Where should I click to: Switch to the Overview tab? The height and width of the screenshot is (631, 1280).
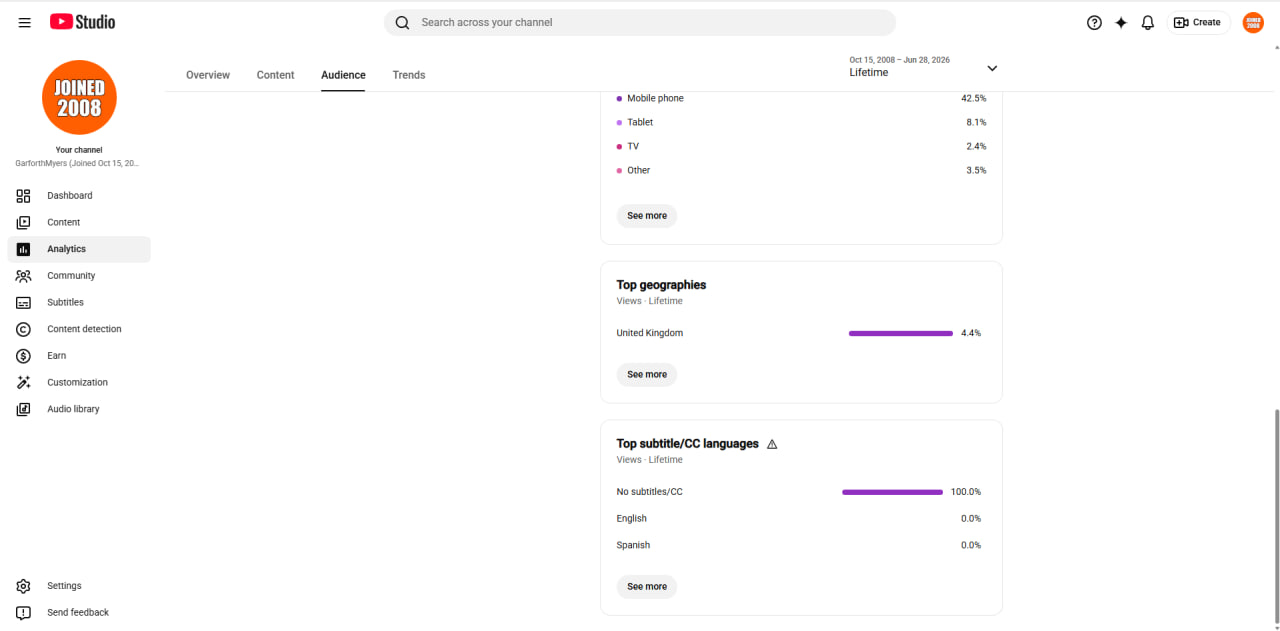click(x=208, y=75)
